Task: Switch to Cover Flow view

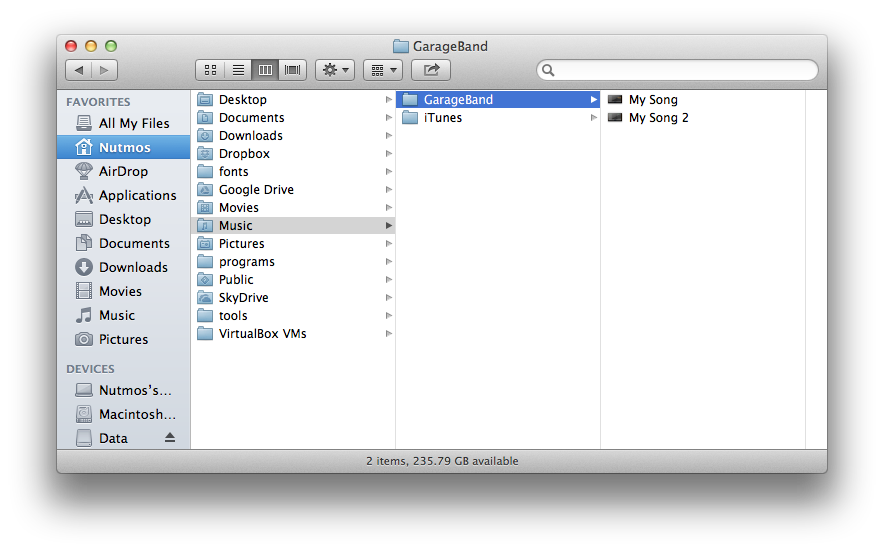Action: [293, 70]
